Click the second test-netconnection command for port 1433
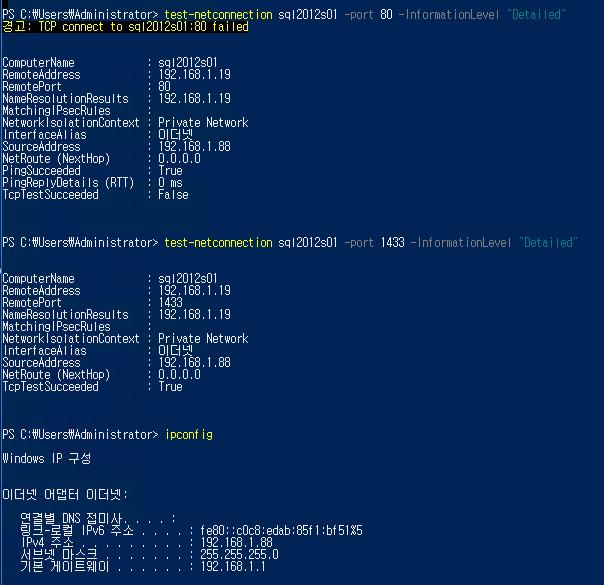 click(218, 243)
